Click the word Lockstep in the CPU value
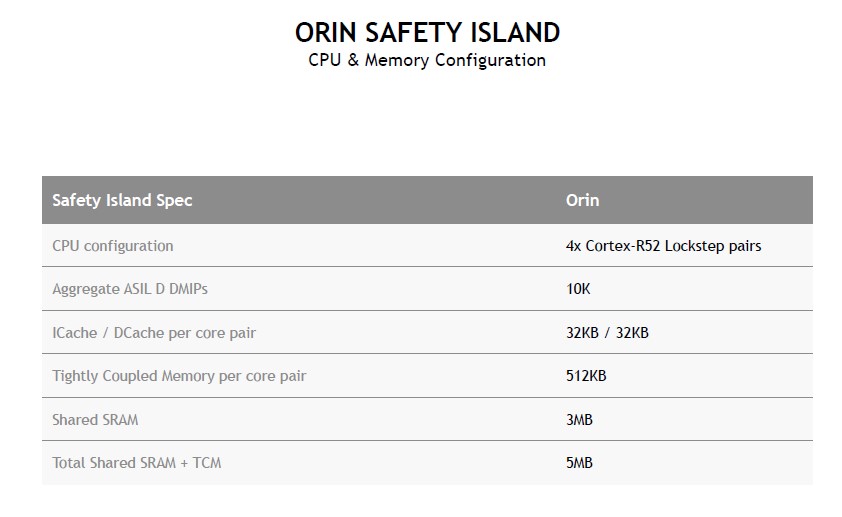 [696, 246]
